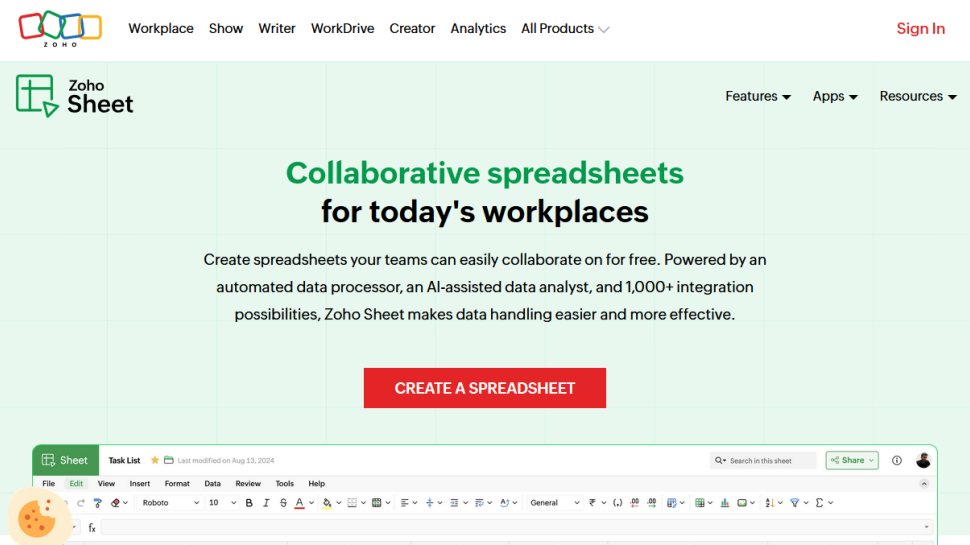Go to the Analytics link
Image resolution: width=970 pixels, height=545 pixels.
(478, 28)
